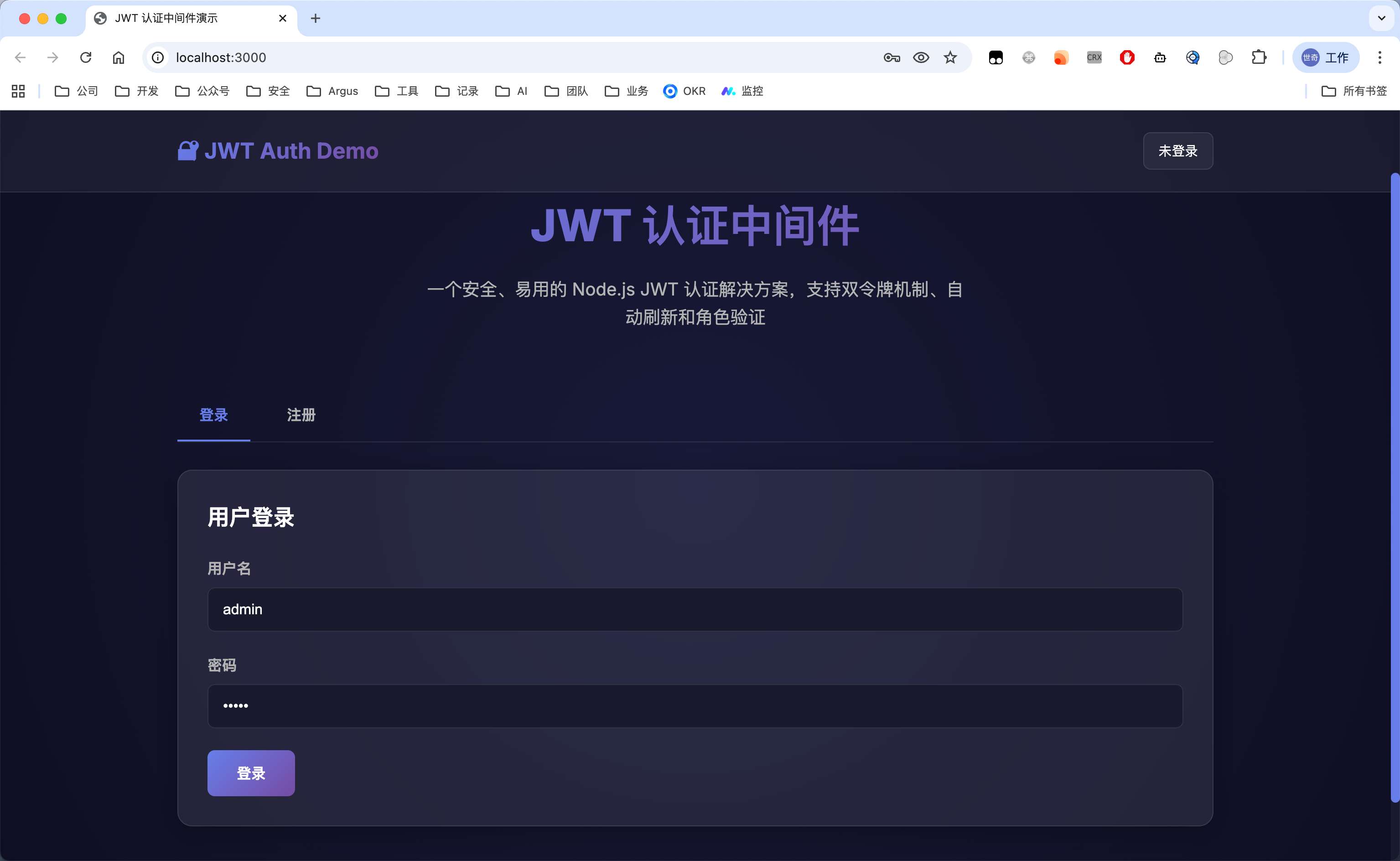
Task: Open the extensions puzzle piece menu
Action: (x=1259, y=57)
